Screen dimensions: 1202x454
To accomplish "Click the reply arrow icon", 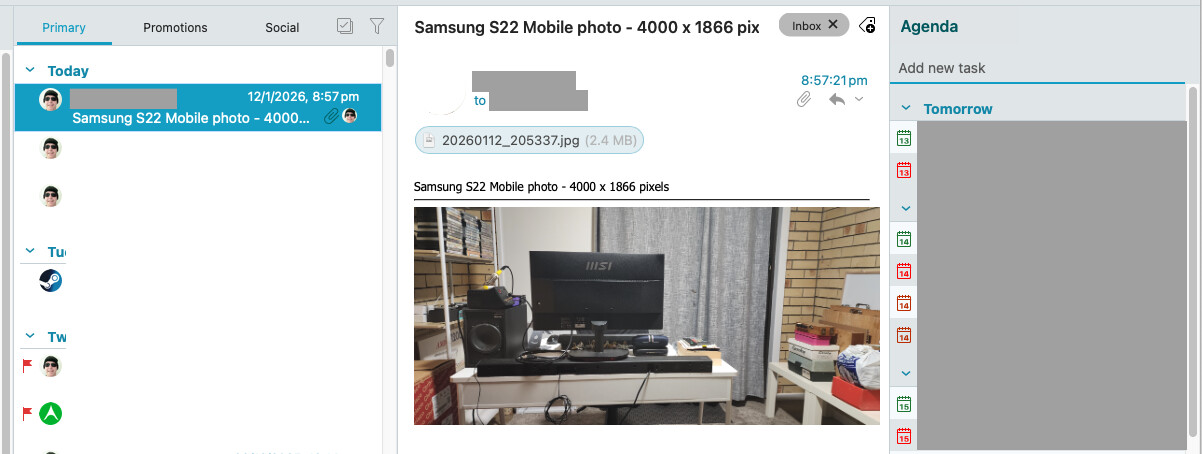I will tap(837, 99).
